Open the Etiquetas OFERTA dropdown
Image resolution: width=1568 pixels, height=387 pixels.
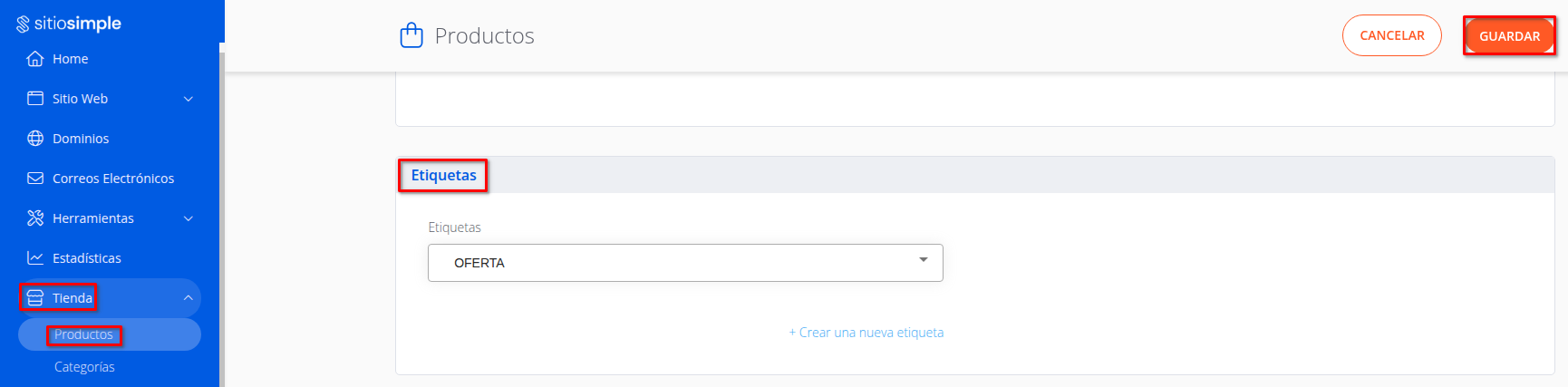pos(685,263)
